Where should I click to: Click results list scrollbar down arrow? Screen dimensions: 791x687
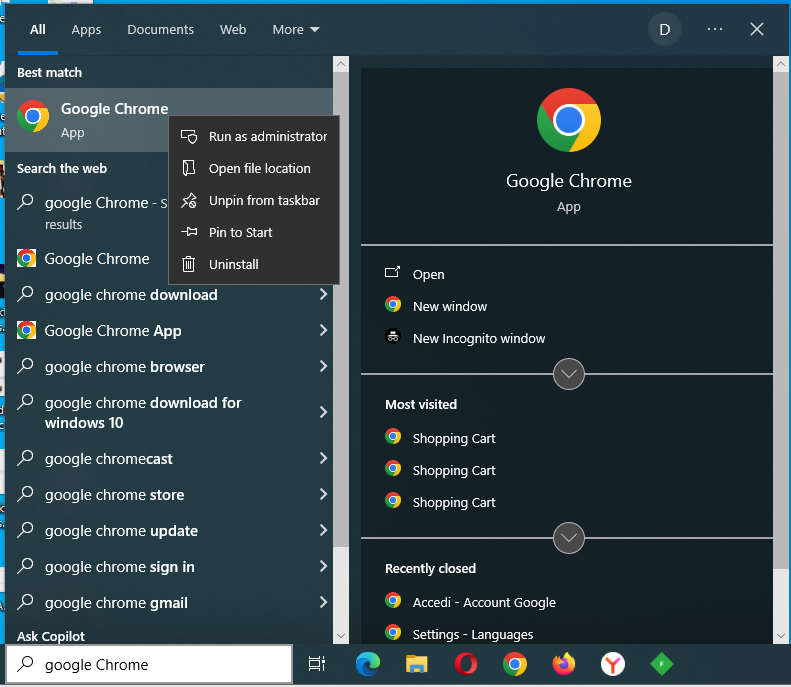(341, 636)
